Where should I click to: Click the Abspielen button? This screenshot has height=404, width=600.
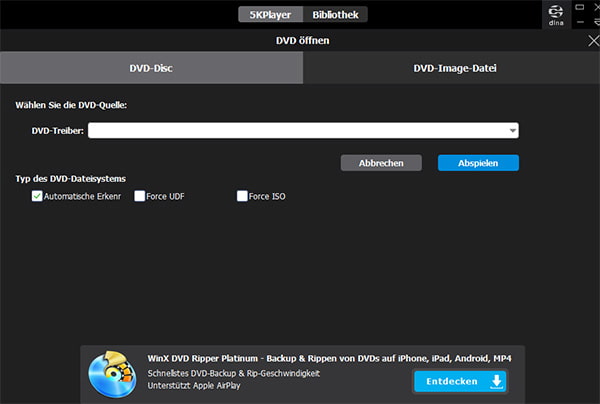pos(478,163)
